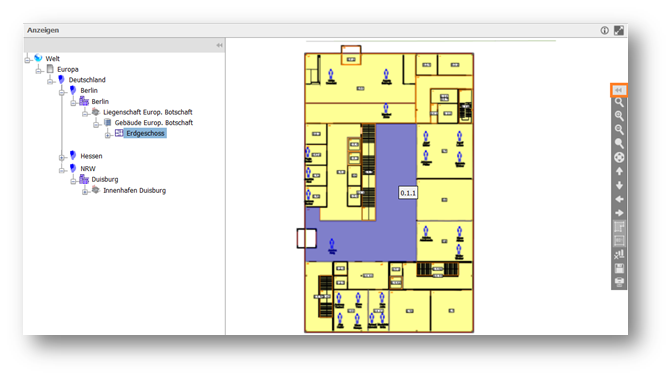Viewport: 671px width, 378px height.
Task: Click the save diskette icon in toolbar
Action: coord(619,268)
